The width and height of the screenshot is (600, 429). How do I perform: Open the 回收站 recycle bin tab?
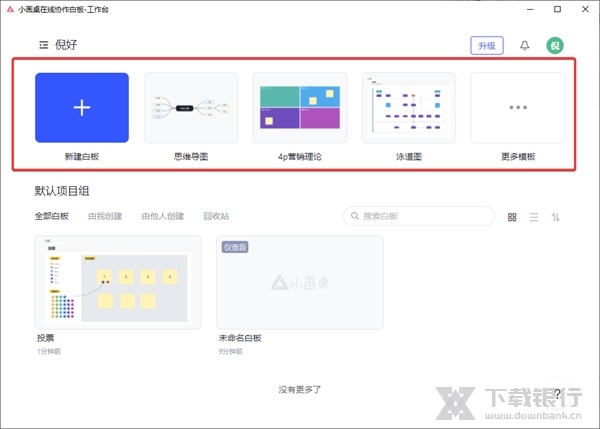(216, 216)
